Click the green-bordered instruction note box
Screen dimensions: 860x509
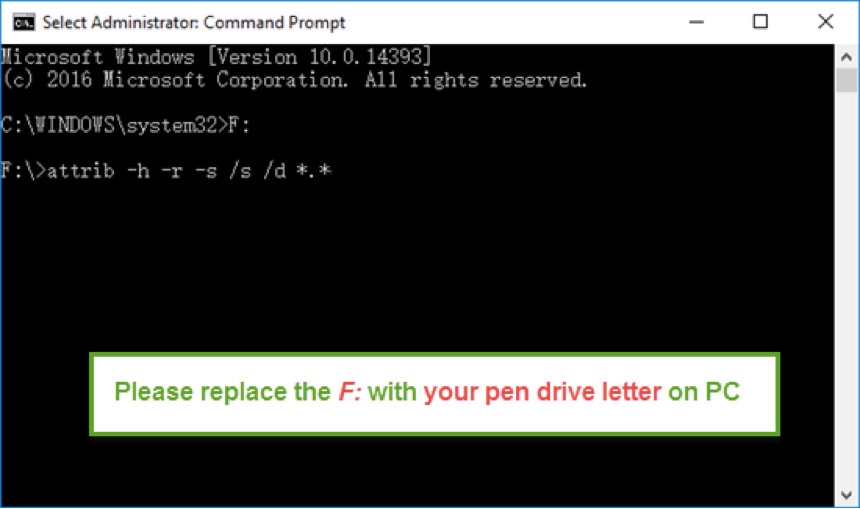[434, 394]
